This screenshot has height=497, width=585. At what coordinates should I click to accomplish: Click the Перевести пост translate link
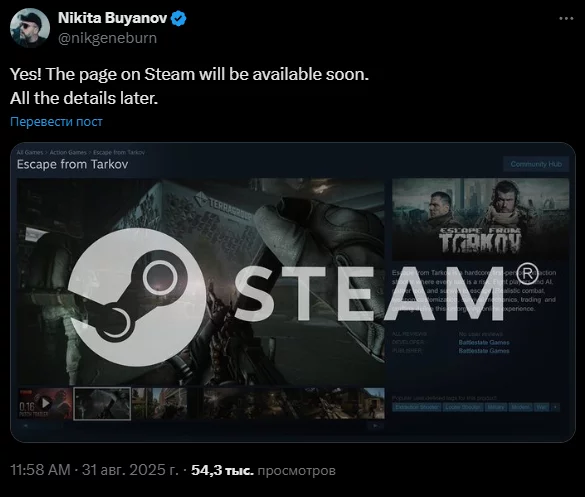tap(56, 122)
